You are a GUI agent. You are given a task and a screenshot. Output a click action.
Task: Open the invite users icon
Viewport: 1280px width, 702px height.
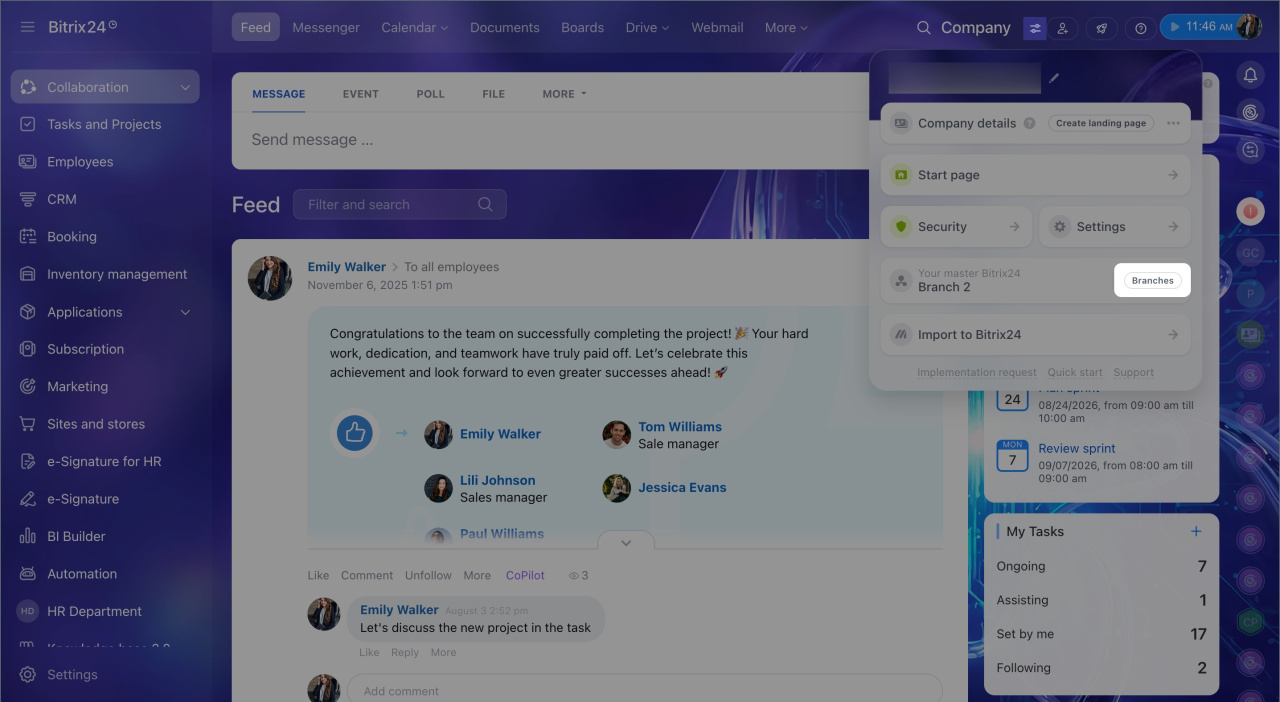(x=1063, y=28)
